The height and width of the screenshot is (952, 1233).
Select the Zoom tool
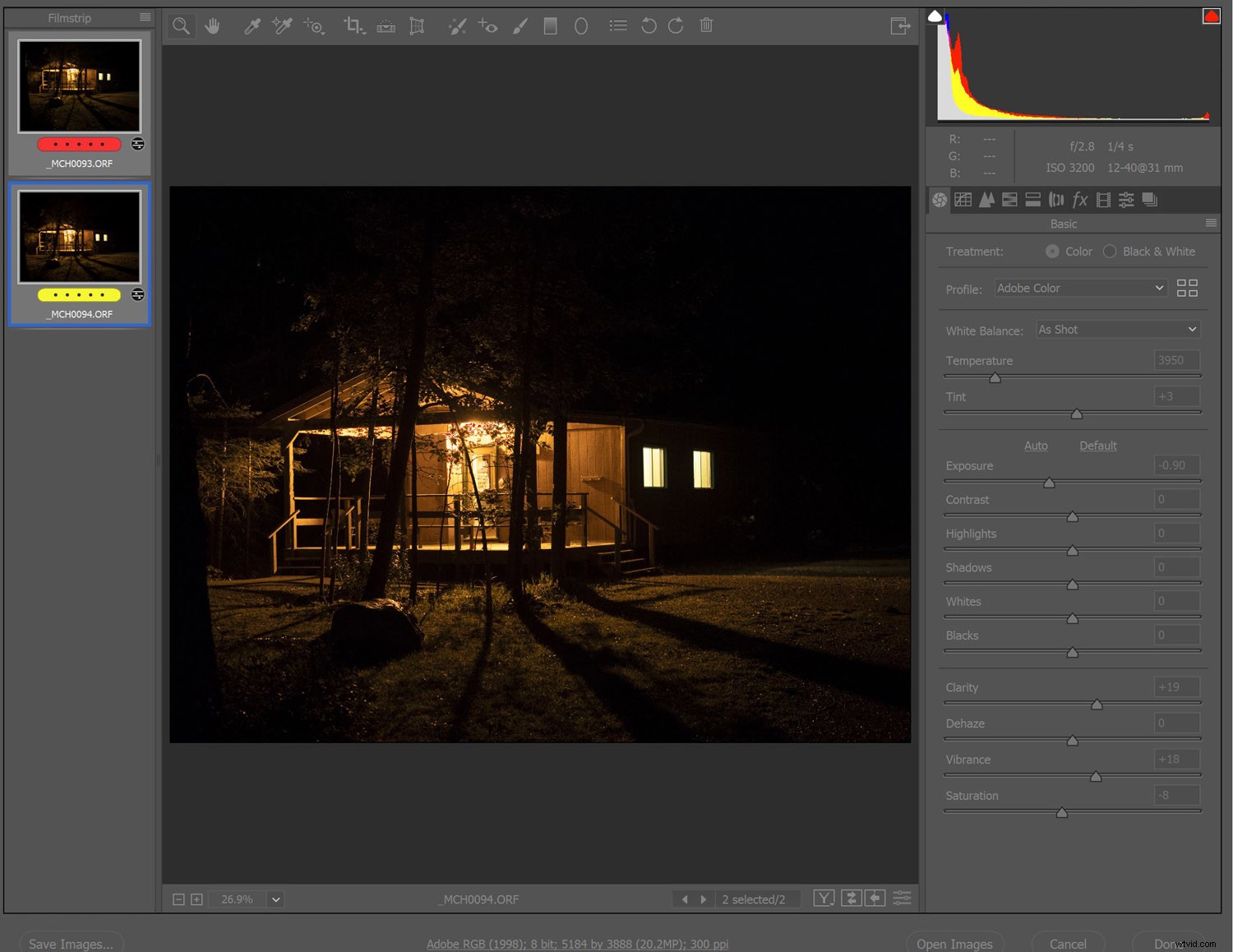[x=181, y=25]
